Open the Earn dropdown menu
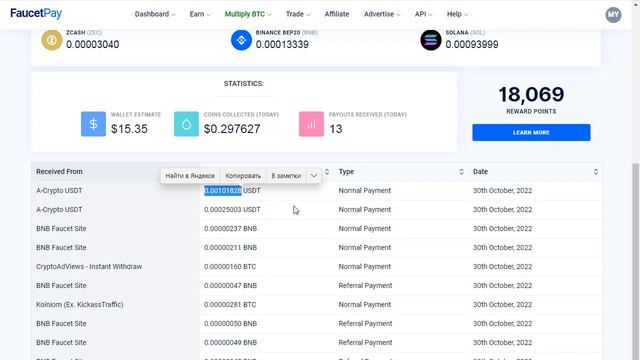 200,14
